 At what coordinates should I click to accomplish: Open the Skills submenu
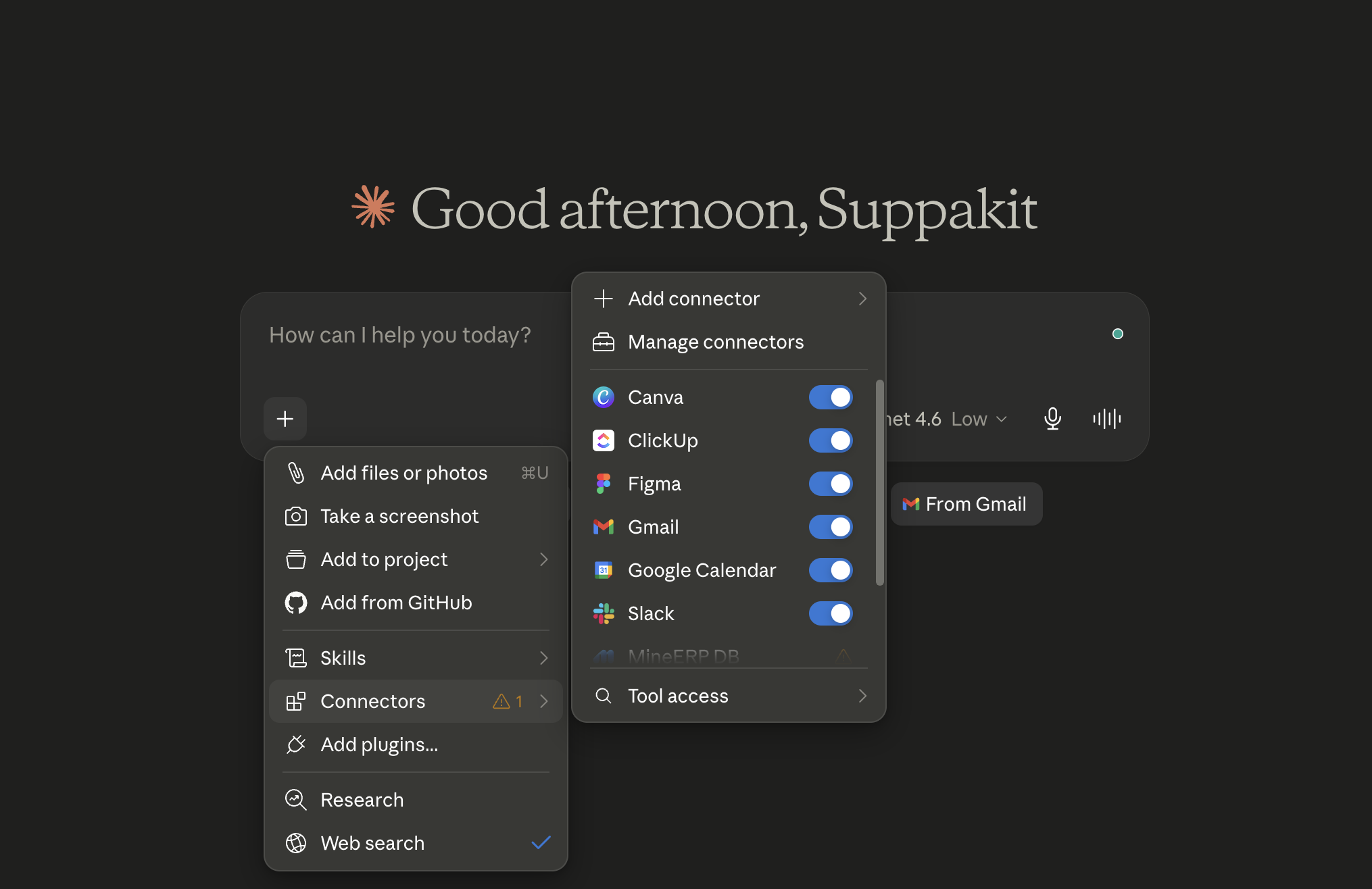point(416,658)
